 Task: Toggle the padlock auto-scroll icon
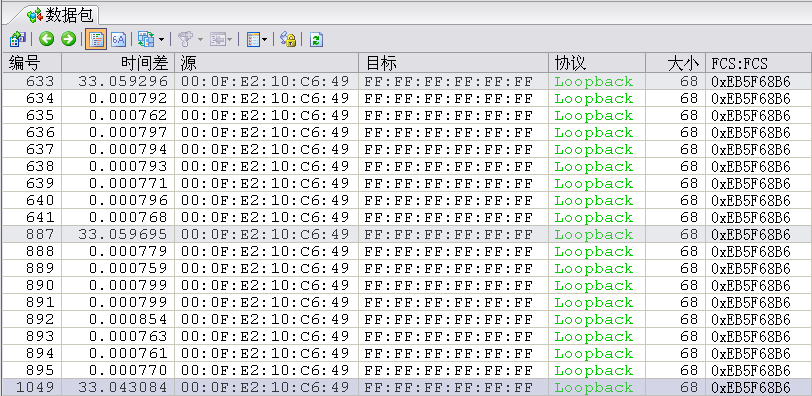[x=288, y=39]
